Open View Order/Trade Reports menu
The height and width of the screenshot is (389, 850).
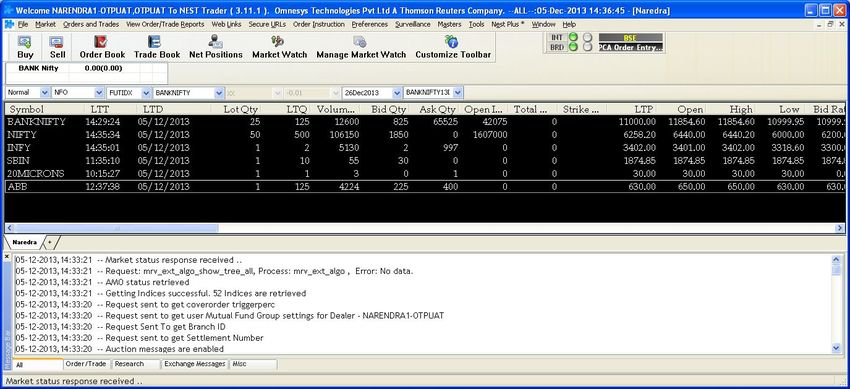pos(165,24)
